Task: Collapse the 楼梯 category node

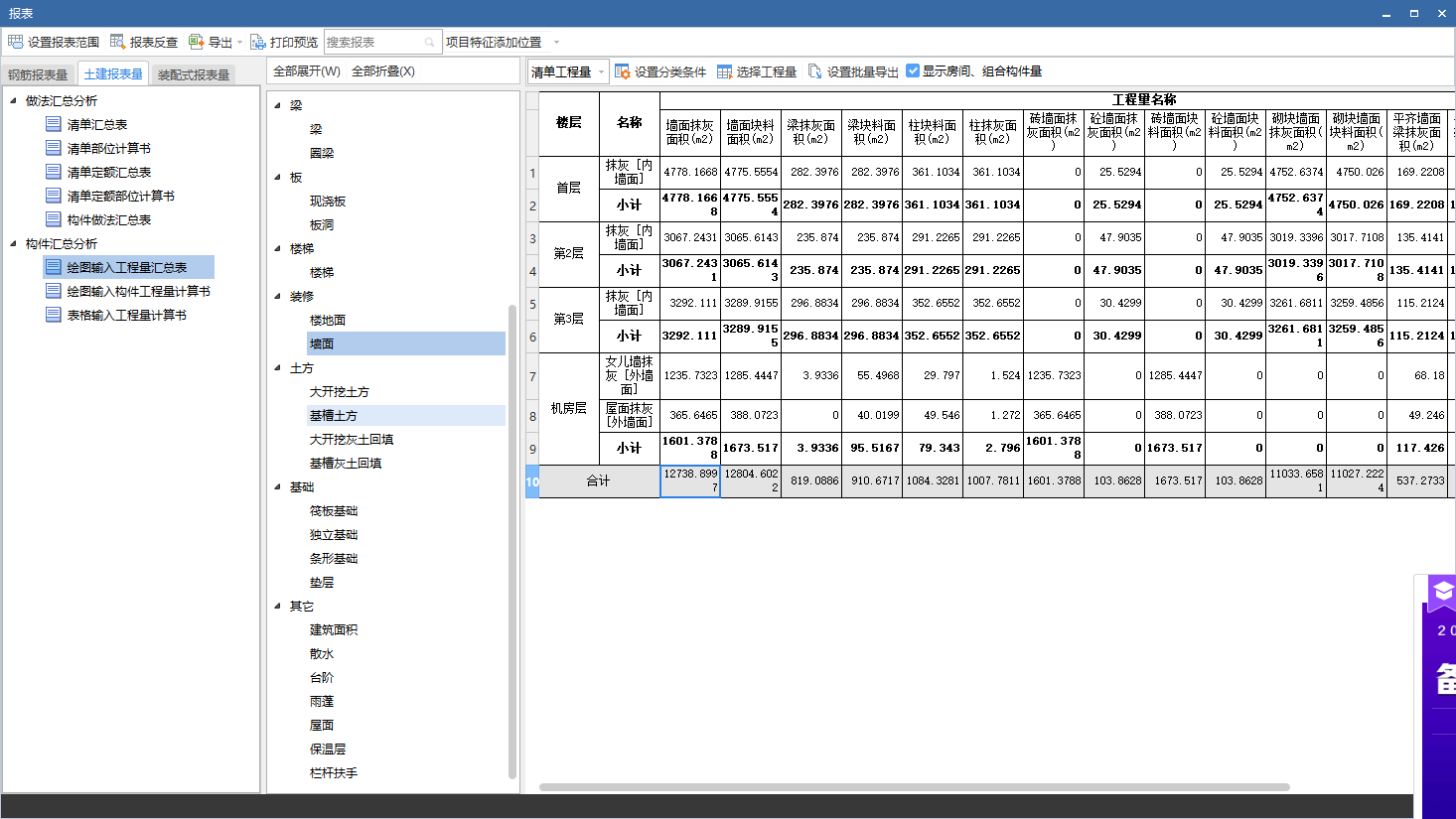Action: [x=278, y=248]
